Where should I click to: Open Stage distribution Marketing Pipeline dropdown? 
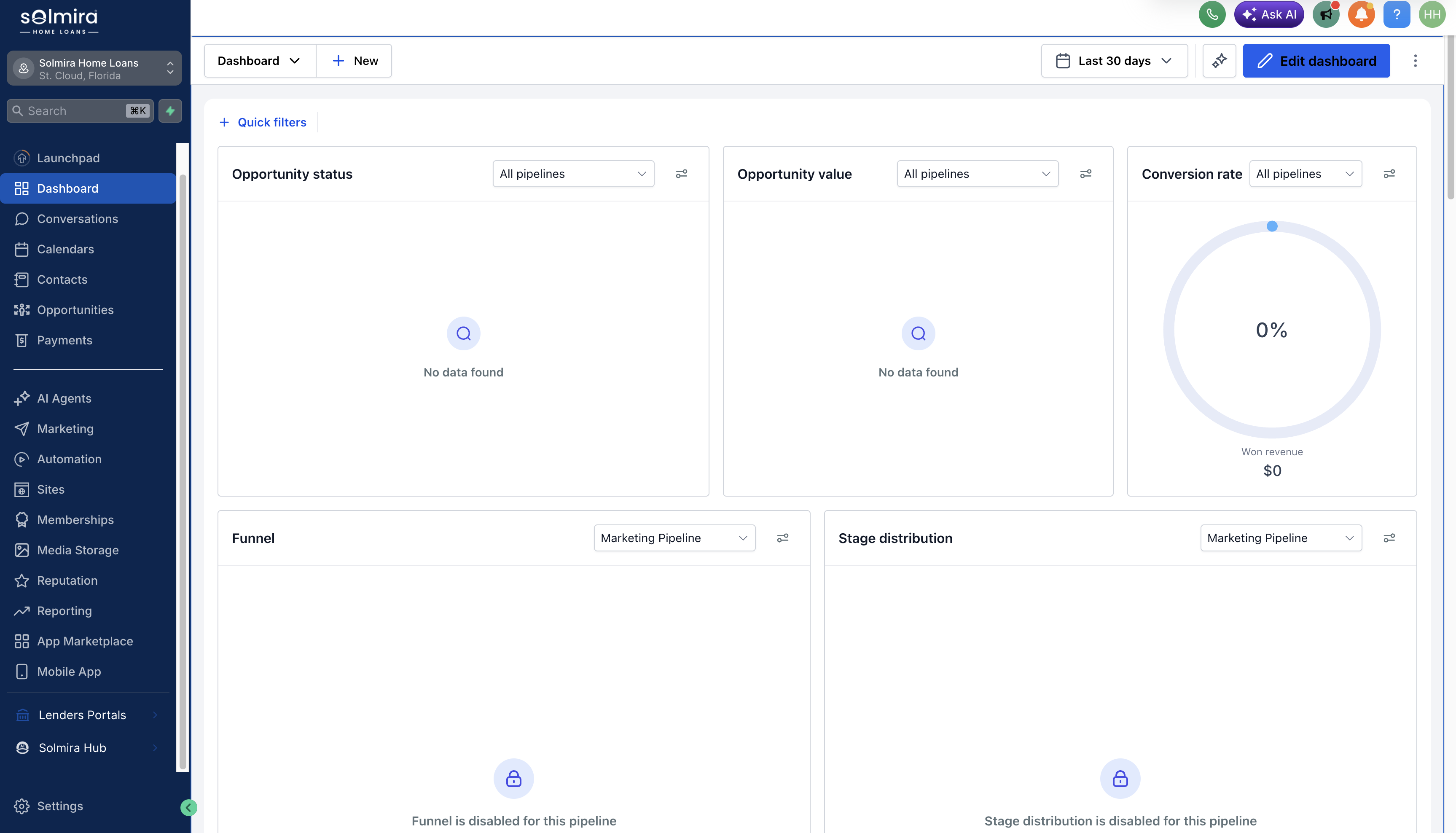pos(1280,538)
